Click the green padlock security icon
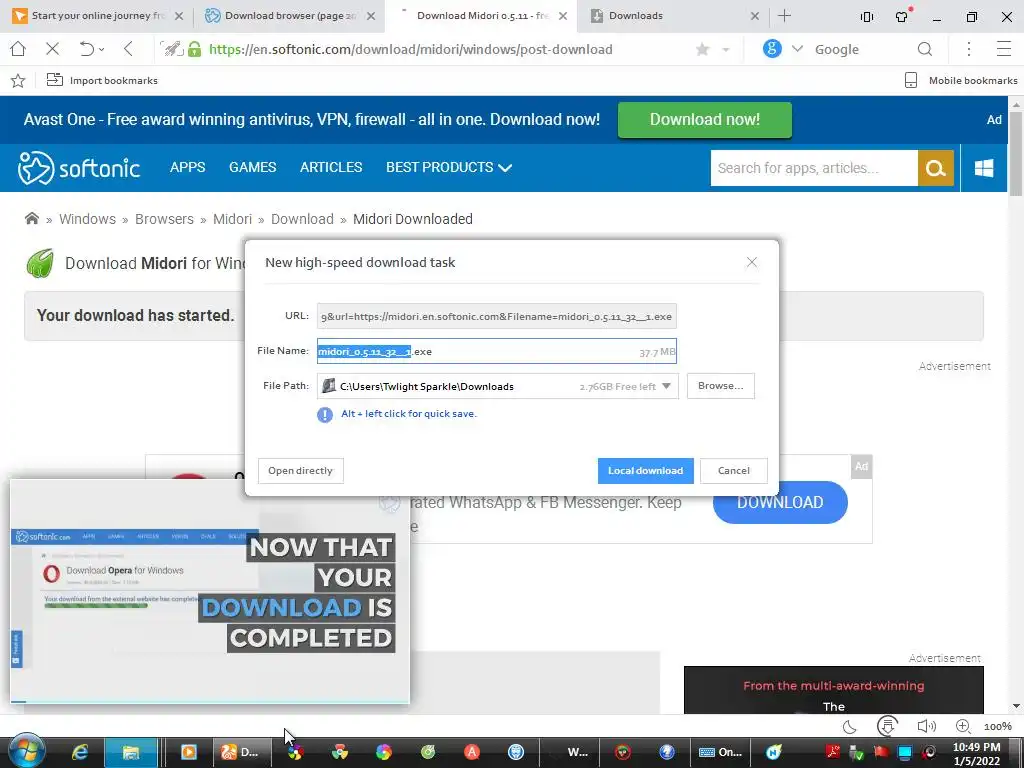 pyautogui.click(x=195, y=49)
